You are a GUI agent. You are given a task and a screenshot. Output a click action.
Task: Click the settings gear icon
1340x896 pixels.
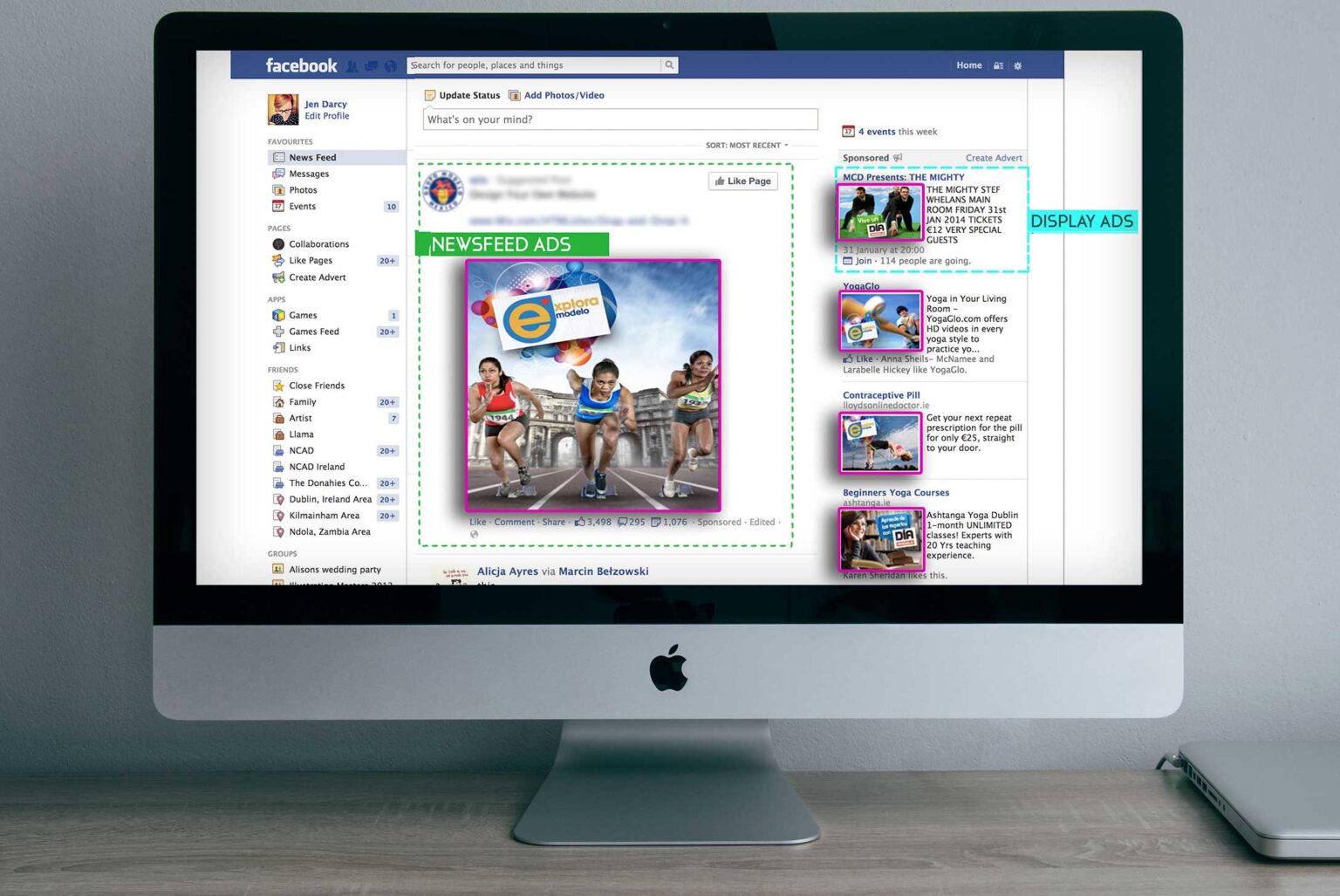click(x=1017, y=66)
